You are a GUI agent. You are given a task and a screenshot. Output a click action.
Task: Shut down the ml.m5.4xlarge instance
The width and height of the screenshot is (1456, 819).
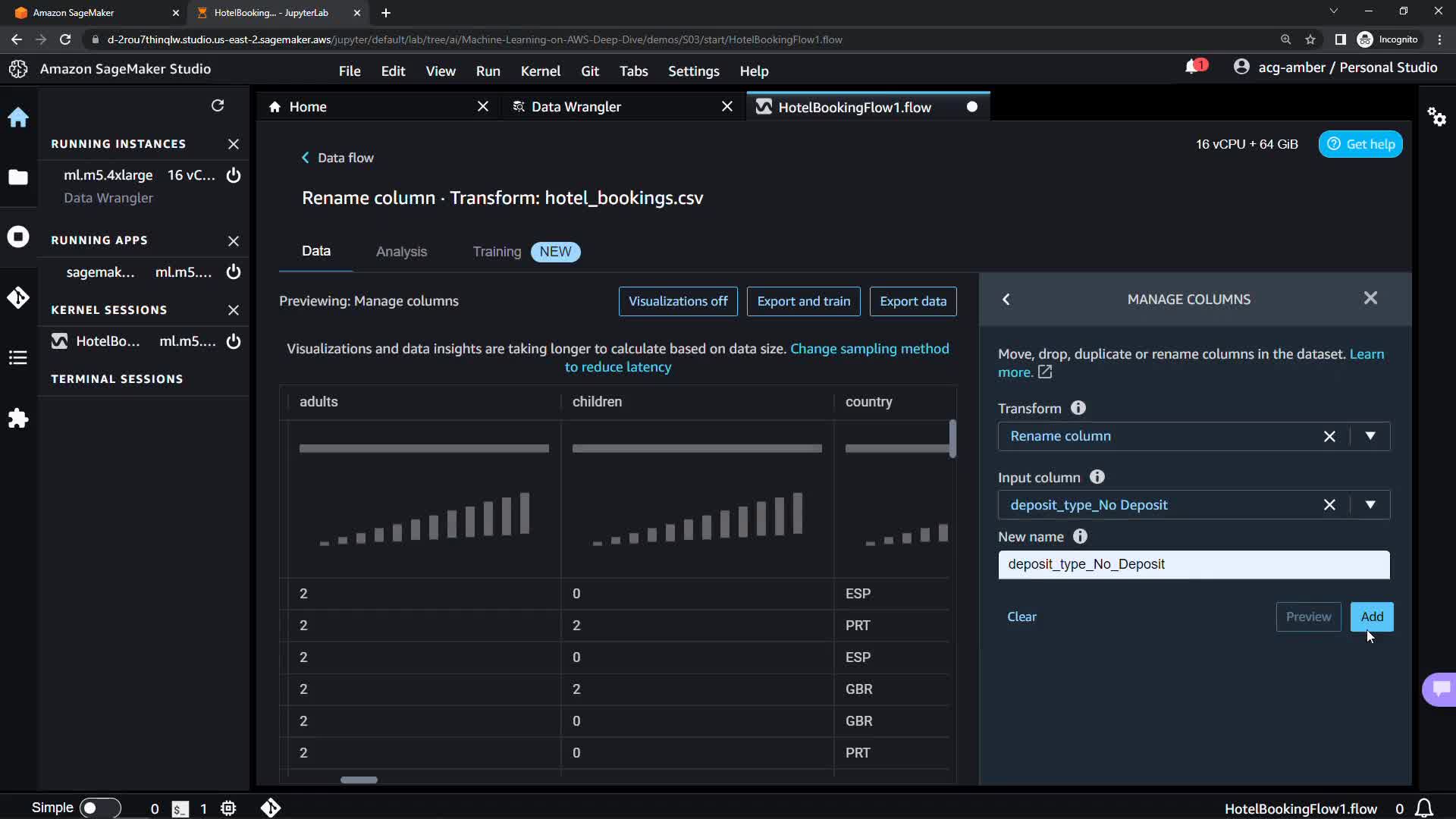pyautogui.click(x=234, y=175)
